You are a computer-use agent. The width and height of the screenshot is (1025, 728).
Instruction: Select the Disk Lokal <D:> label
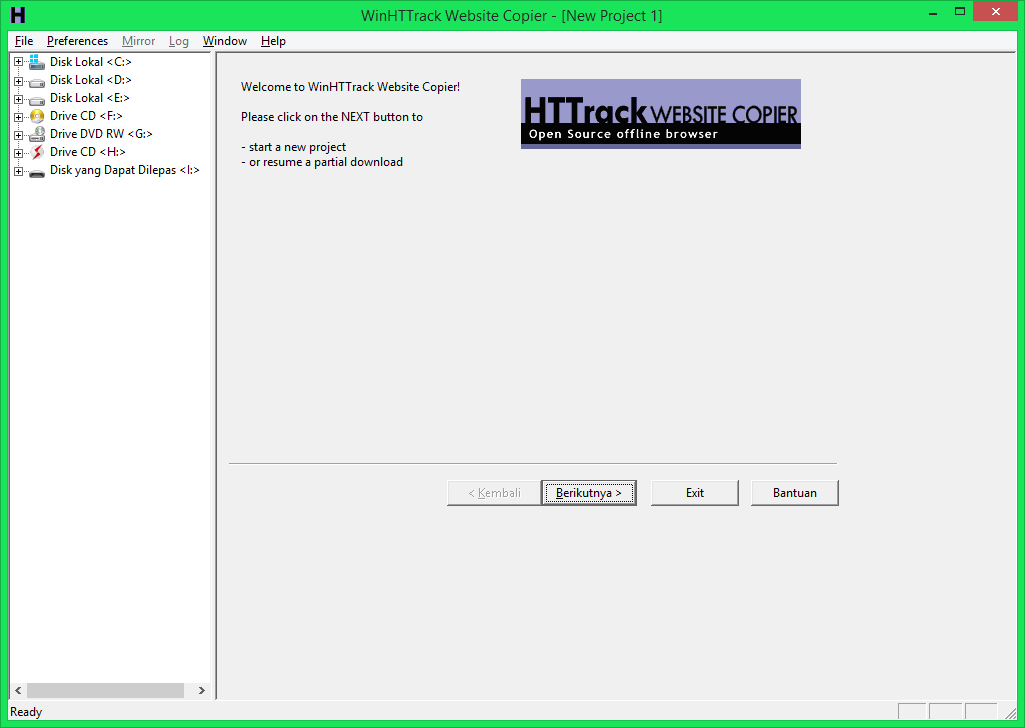tap(91, 80)
